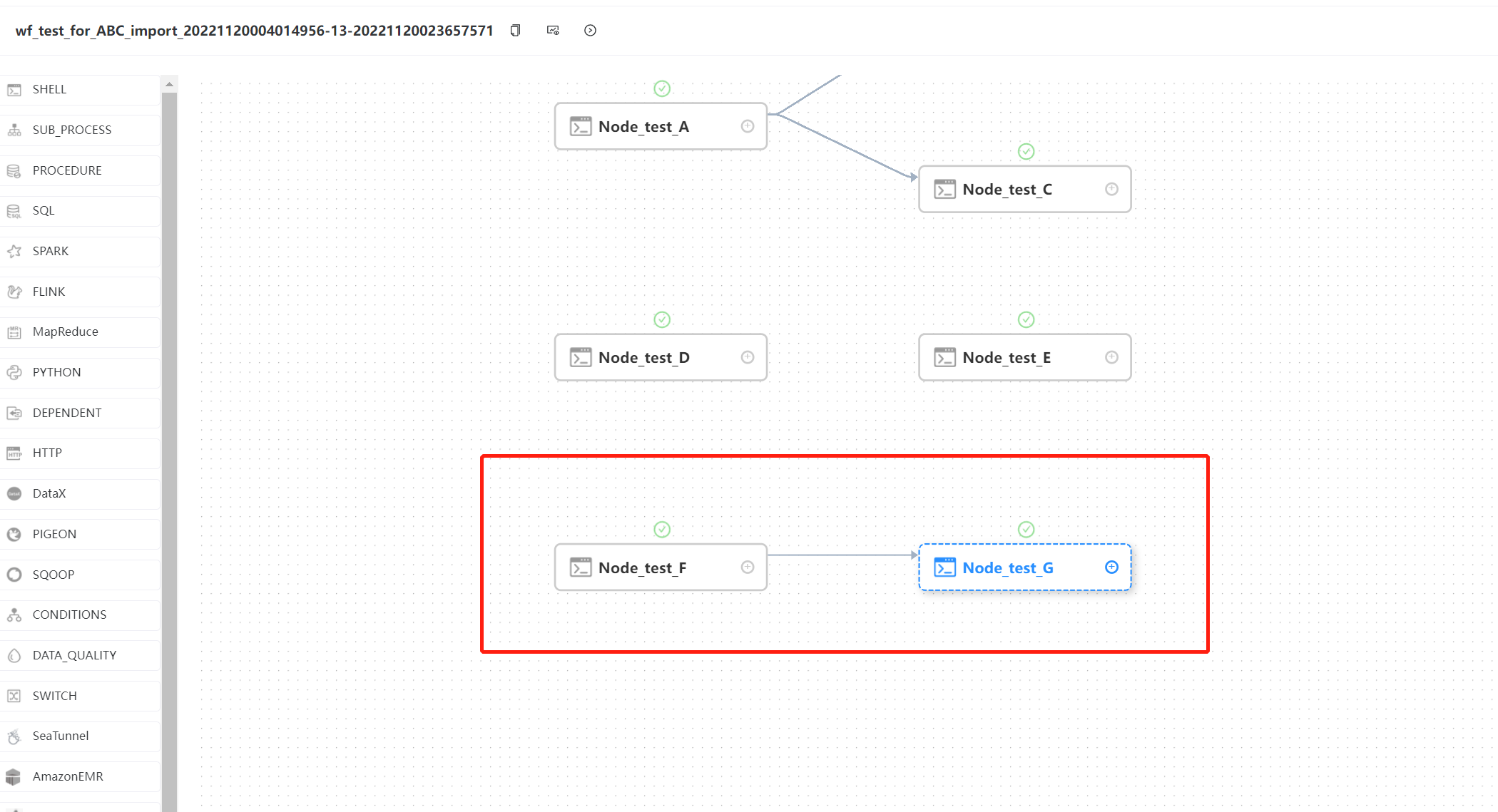Click the info icon on Node_test_G
The image size is (1498, 812).
click(x=1111, y=567)
